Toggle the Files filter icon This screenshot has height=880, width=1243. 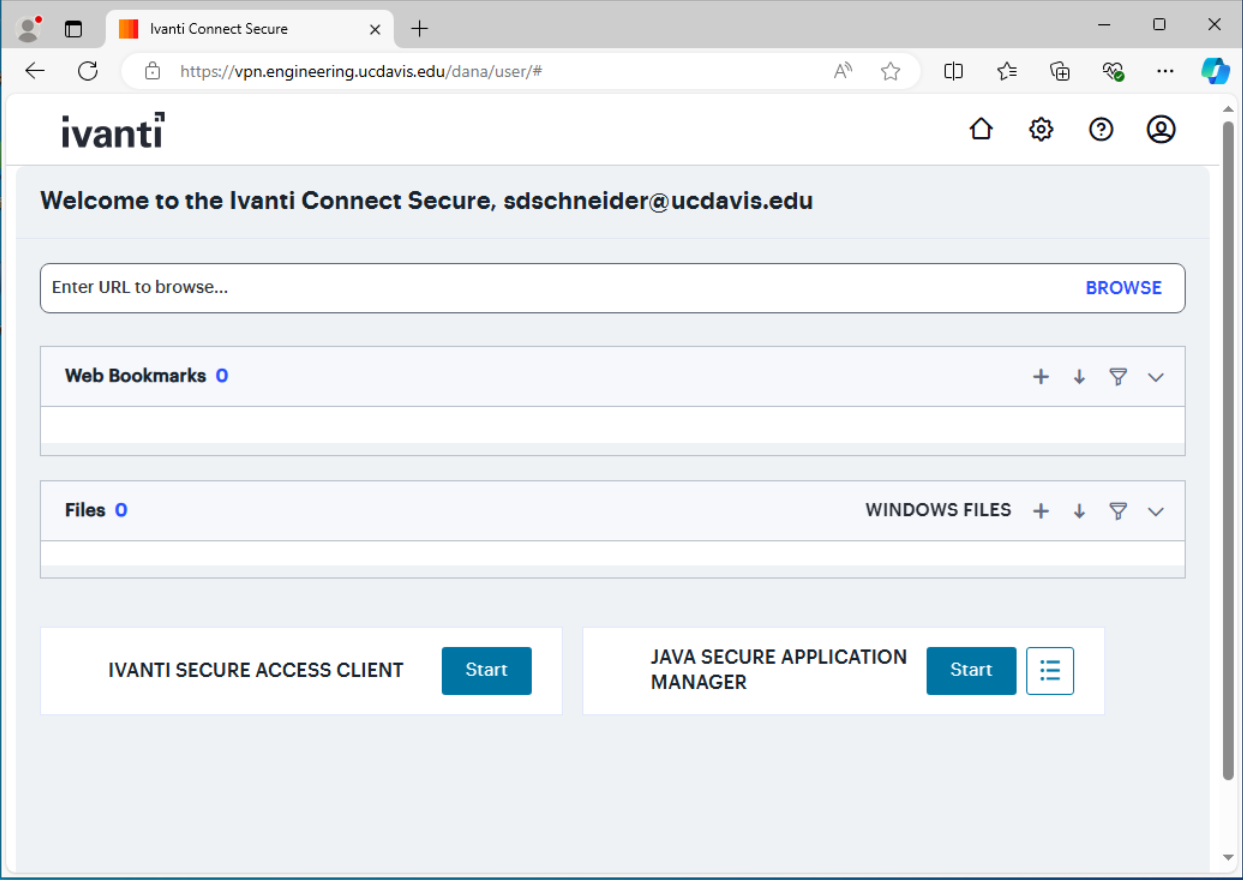tap(1118, 510)
